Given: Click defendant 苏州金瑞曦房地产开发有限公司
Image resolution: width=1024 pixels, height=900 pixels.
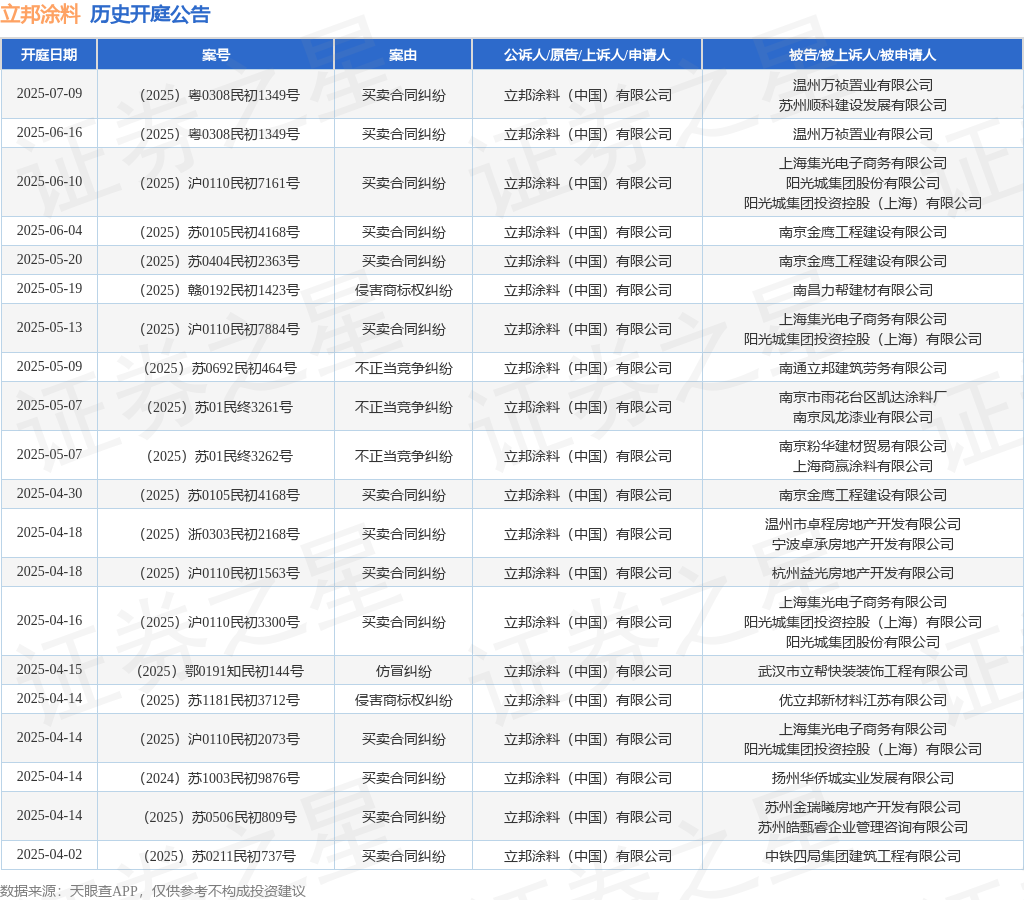Looking at the screenshot, I should click(x=863, y=807).
